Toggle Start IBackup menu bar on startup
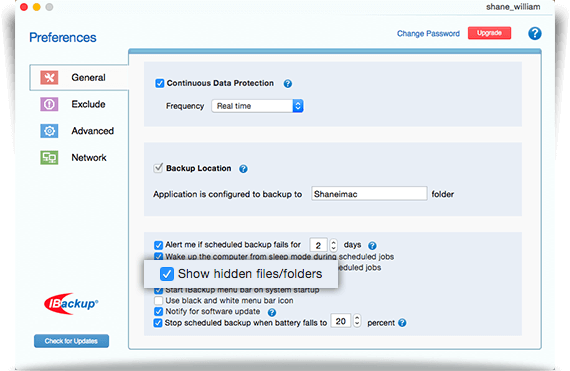 pyautogui.click(x=158, y=290)
